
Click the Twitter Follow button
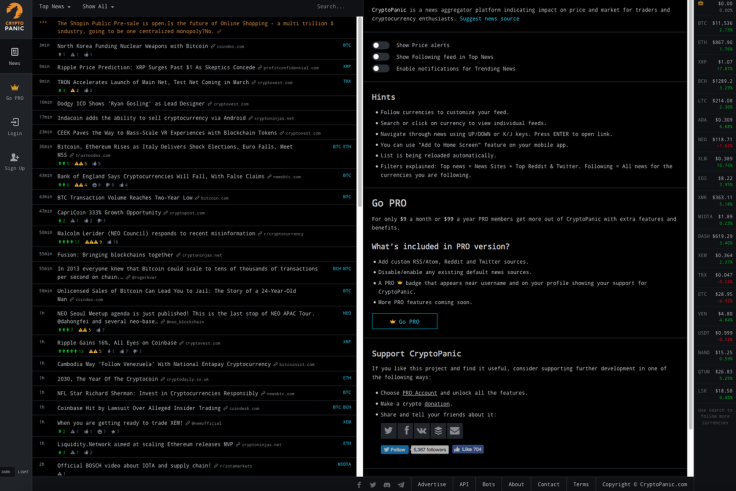pyautogui.click(x=394, y=450)
